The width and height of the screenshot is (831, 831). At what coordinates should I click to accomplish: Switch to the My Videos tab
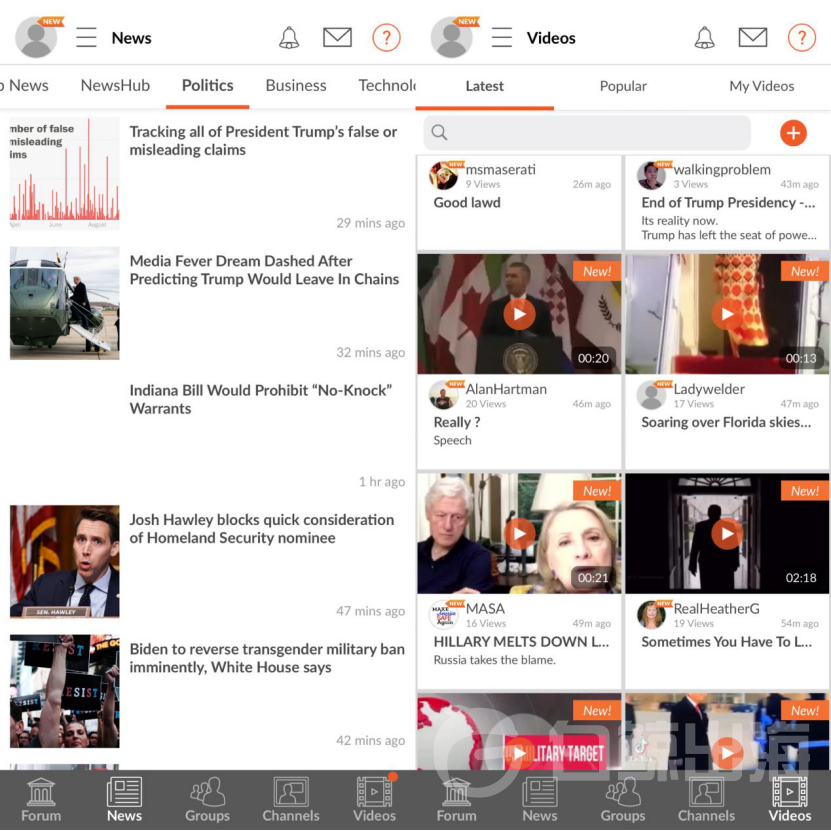click(761, 86)
